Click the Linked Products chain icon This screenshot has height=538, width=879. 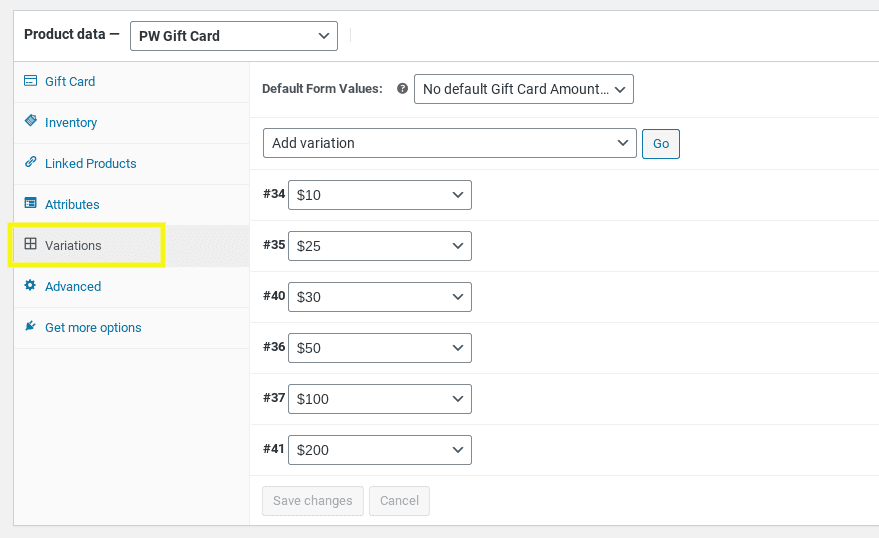(30, 163)
